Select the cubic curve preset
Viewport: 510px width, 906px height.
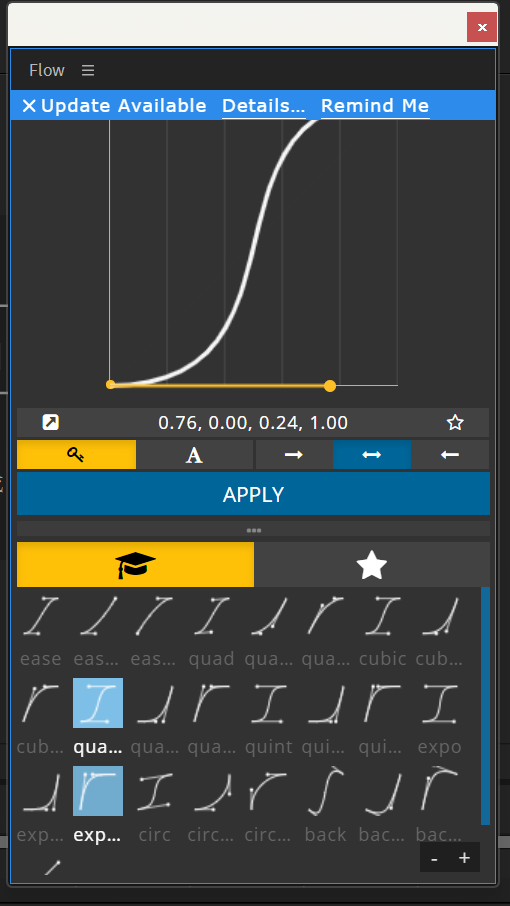pyautogui.click(x=382, y=630)
